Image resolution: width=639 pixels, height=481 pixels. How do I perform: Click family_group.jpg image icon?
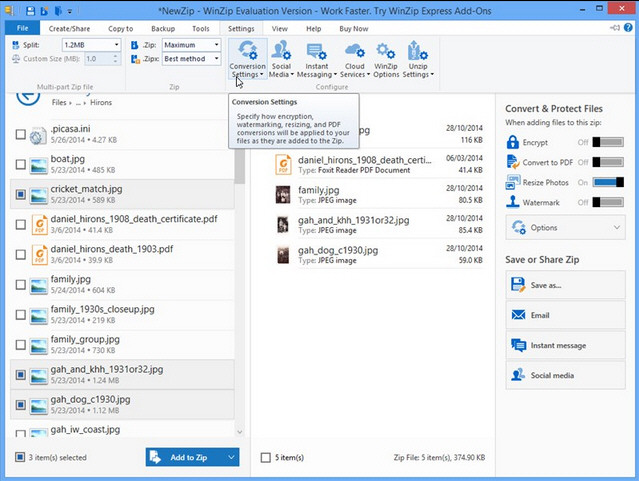(x=39, y=346)
